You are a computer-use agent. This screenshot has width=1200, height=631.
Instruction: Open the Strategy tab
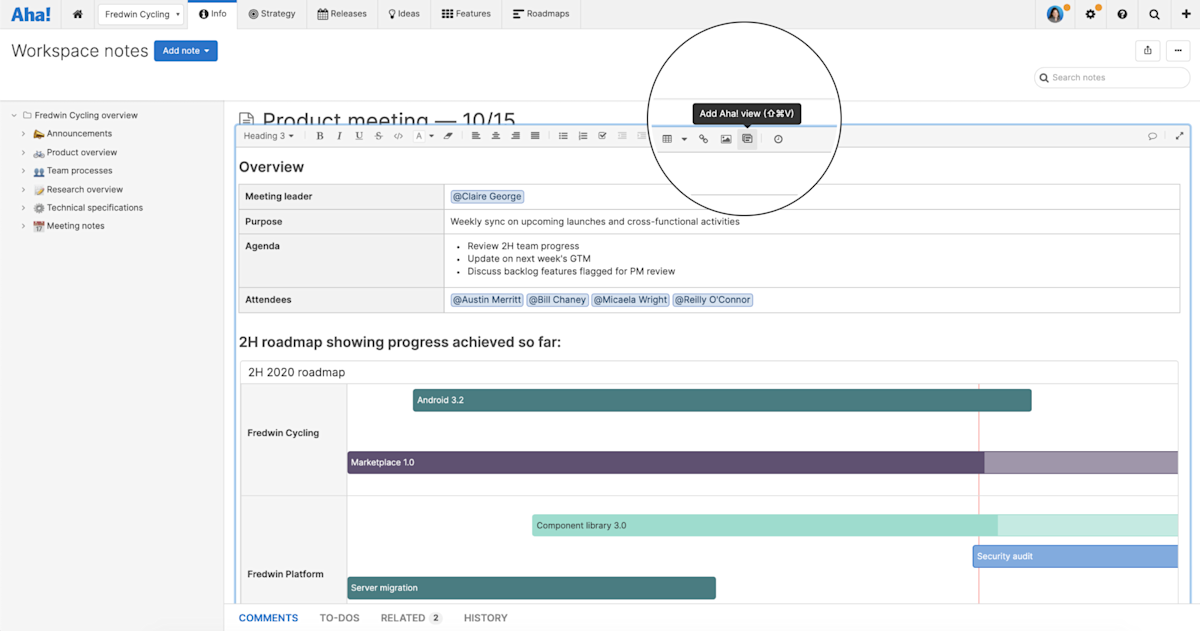pos(272,14)
